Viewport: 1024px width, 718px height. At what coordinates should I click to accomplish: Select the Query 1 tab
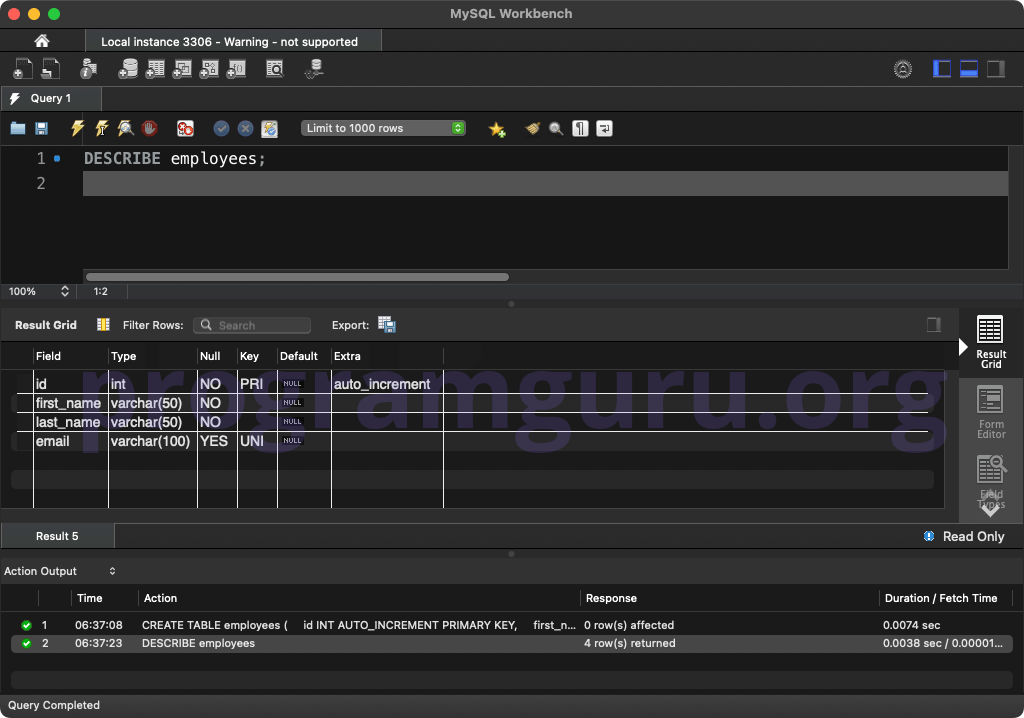coord(51,98)
